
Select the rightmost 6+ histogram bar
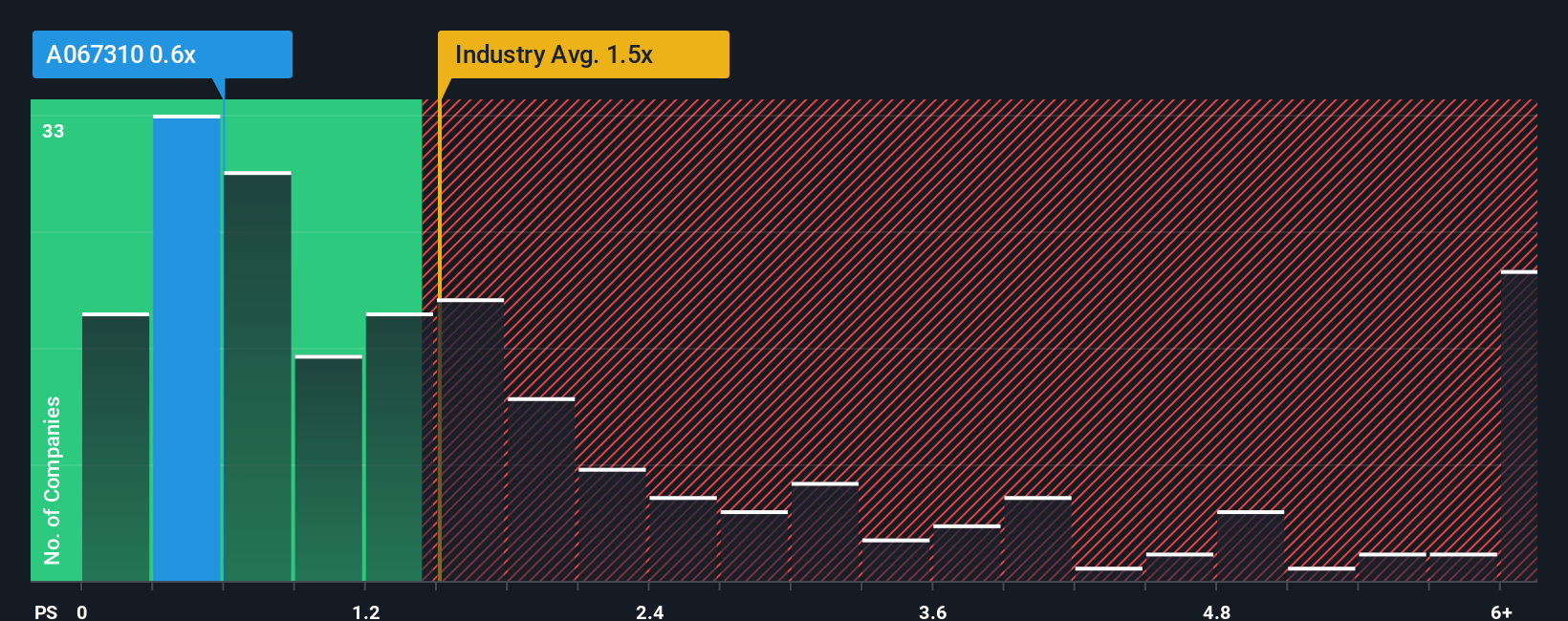1519,426
